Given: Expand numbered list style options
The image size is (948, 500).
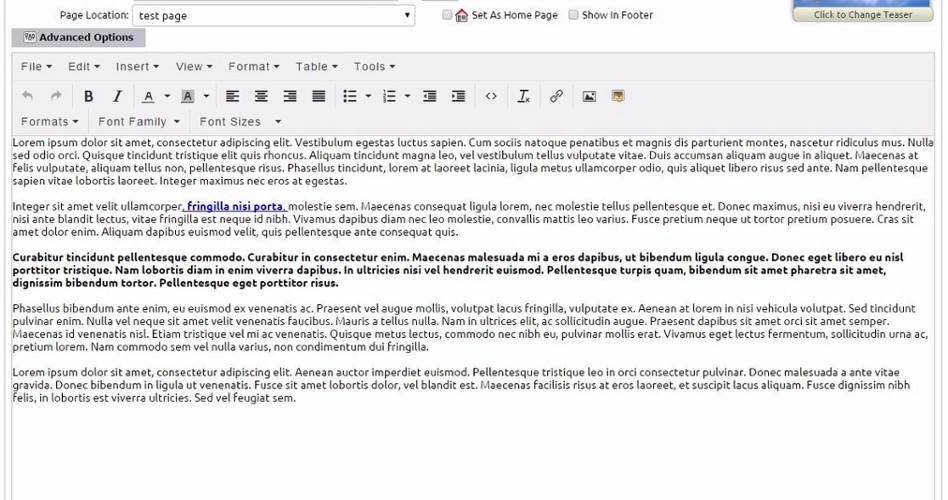Looking at the screenshot, I should click(407, 96).
